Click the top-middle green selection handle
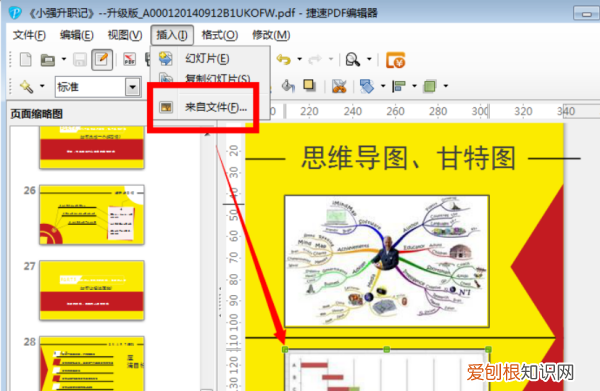The height and width of the screenshot is (391, 600). pos(386,349)
